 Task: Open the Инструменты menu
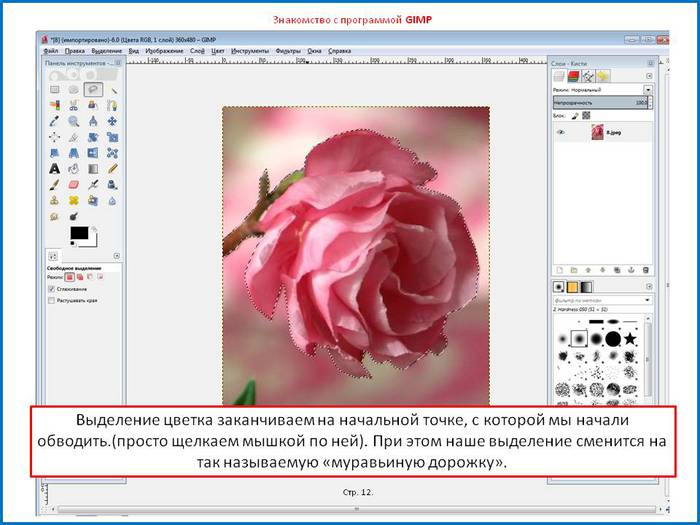pos(250,51)
